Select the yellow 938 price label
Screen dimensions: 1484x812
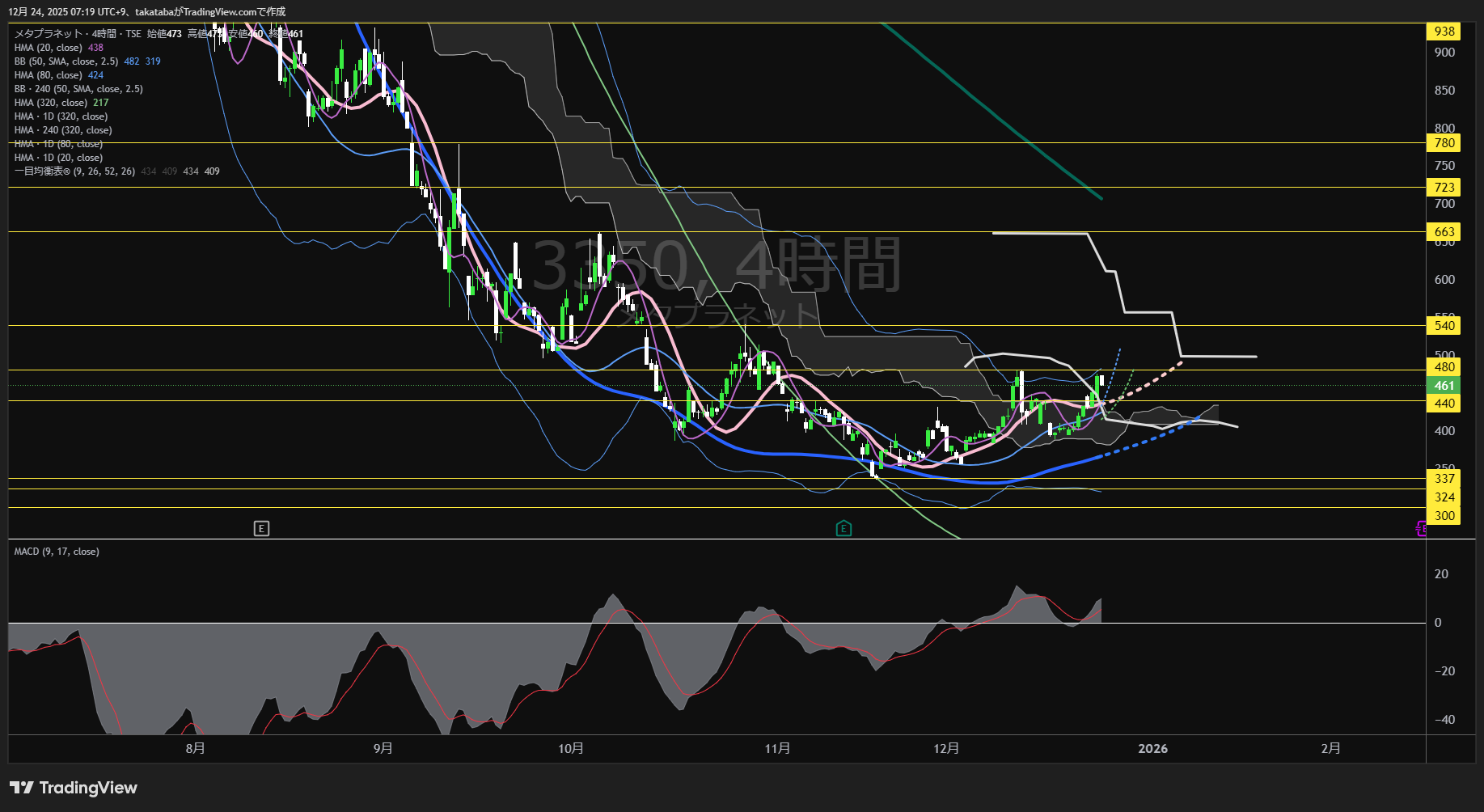pos(1444,32)
